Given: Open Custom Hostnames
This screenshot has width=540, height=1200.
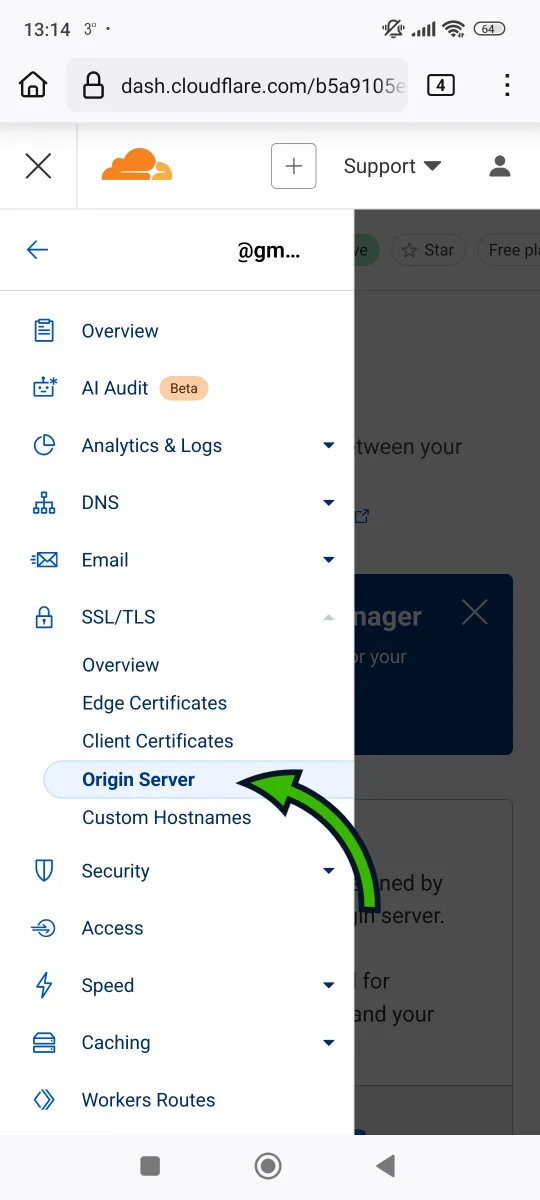Looking at the screenshot, I should coord(167,817).
